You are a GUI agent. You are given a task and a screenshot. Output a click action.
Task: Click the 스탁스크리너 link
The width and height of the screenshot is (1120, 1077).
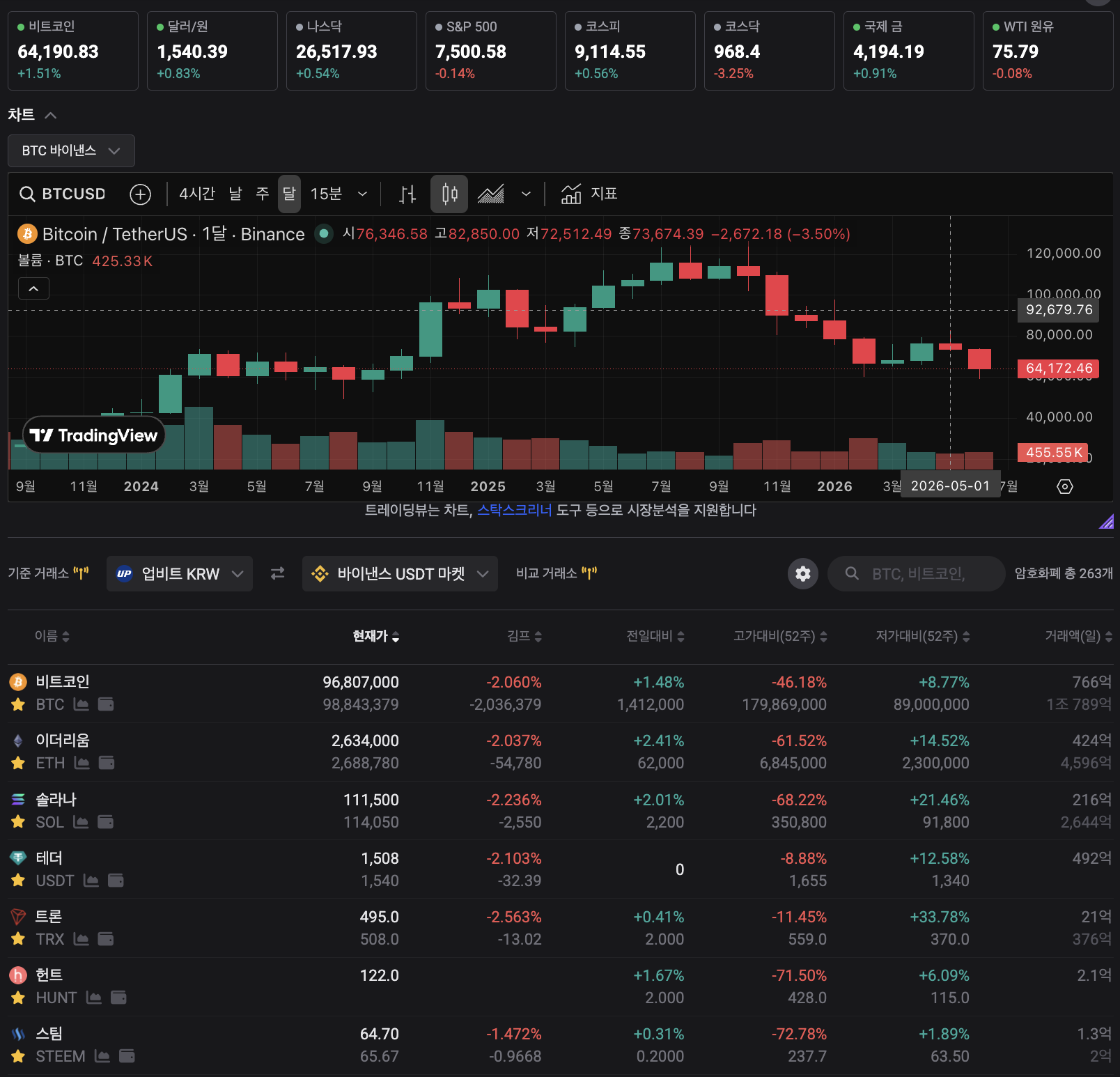514,510
